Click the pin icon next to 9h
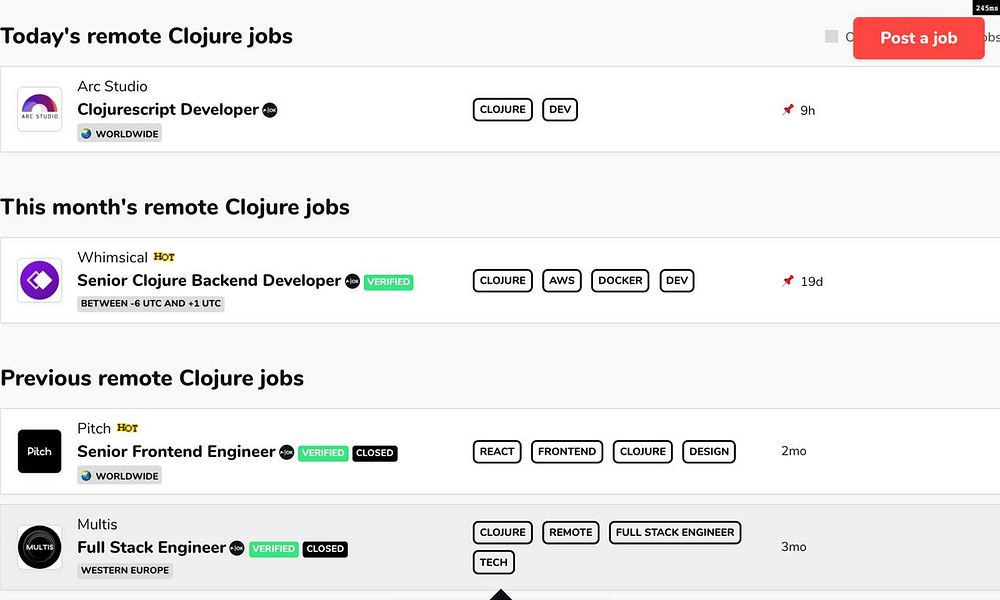The width and height of the screenshot is (1000, 600). pos(788,110)
